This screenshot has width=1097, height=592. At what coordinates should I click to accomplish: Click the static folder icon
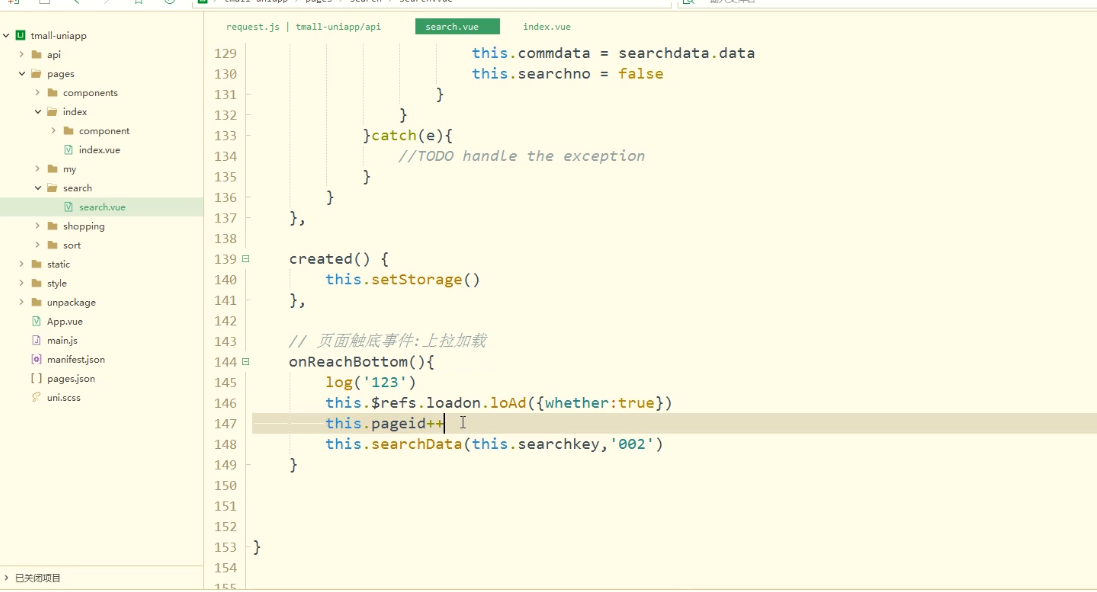pyautogui.click(x=36, y=264)
